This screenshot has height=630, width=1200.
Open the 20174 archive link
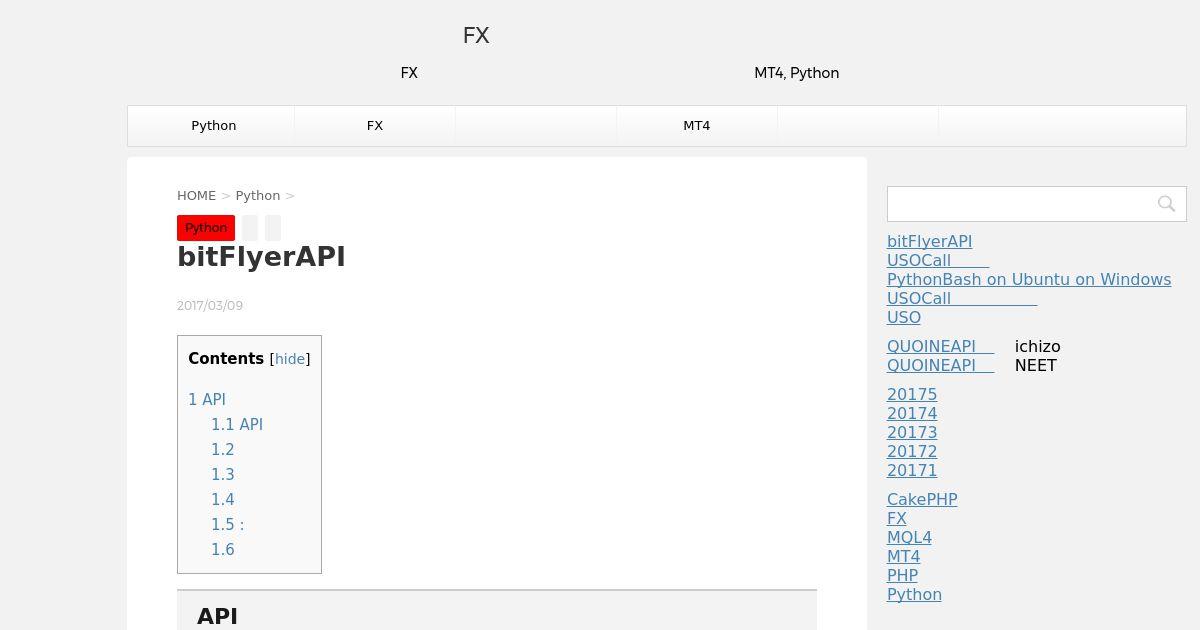pos(912,414)
